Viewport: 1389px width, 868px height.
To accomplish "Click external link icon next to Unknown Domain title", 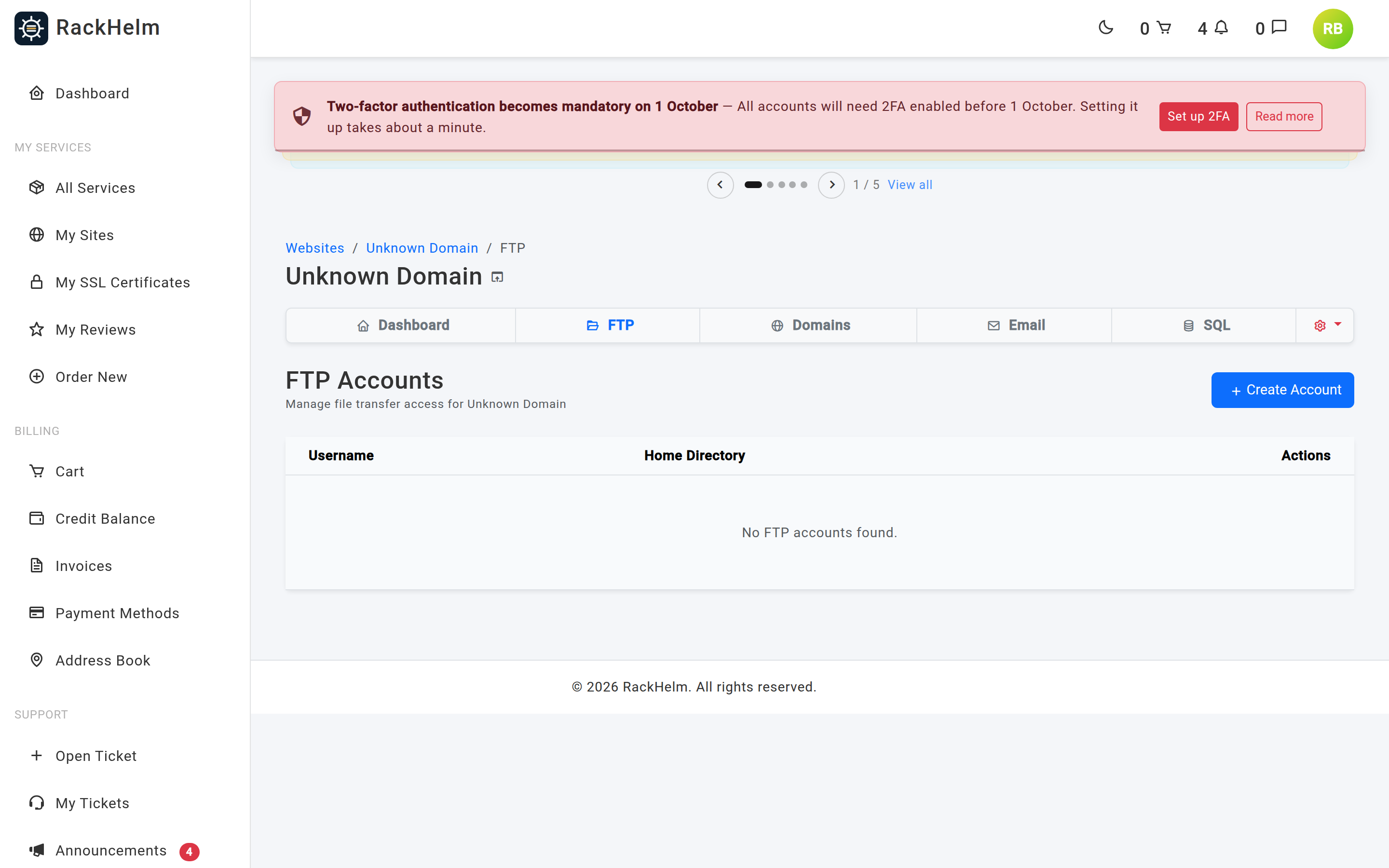I will [x=497, y=277].
